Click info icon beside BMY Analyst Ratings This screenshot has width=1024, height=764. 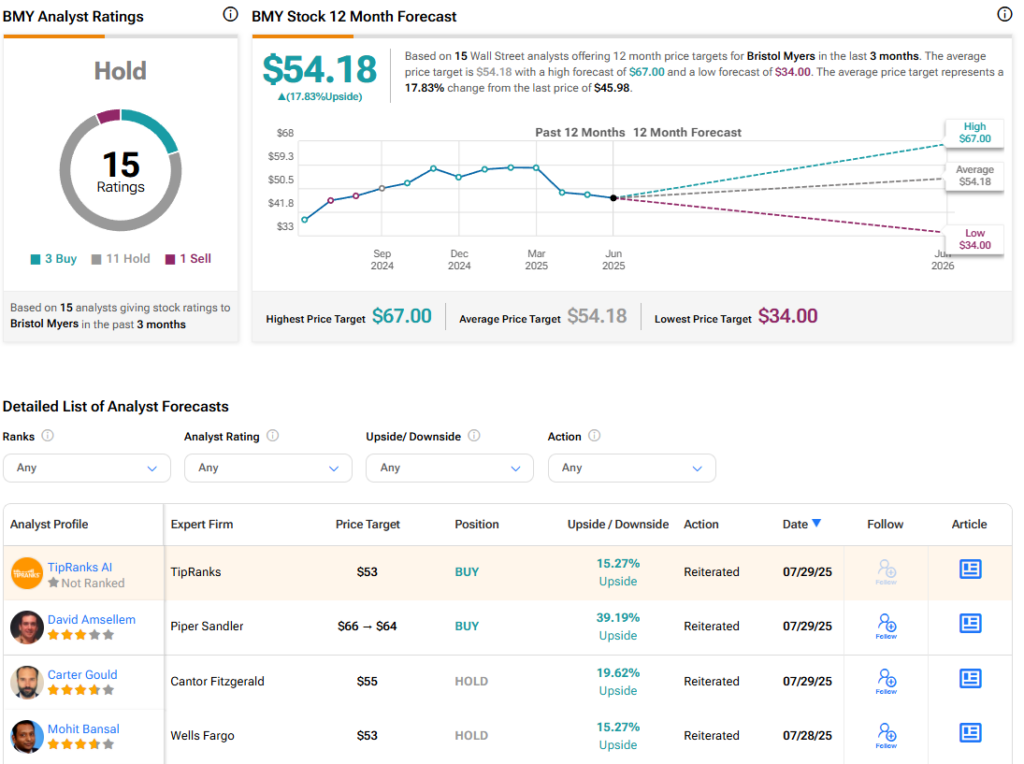[230, 15]
